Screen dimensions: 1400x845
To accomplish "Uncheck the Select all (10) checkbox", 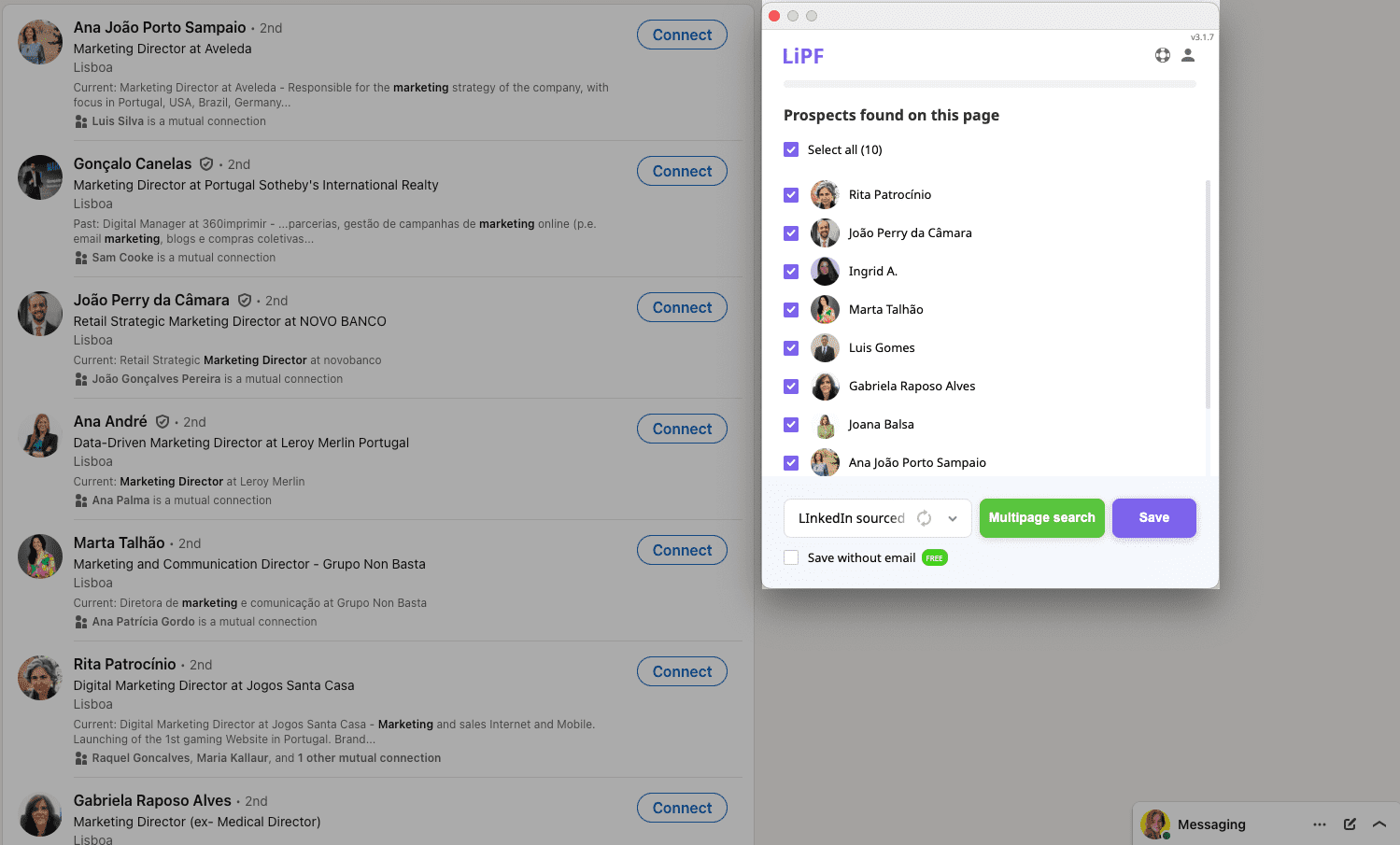I will tap(791, 149).
